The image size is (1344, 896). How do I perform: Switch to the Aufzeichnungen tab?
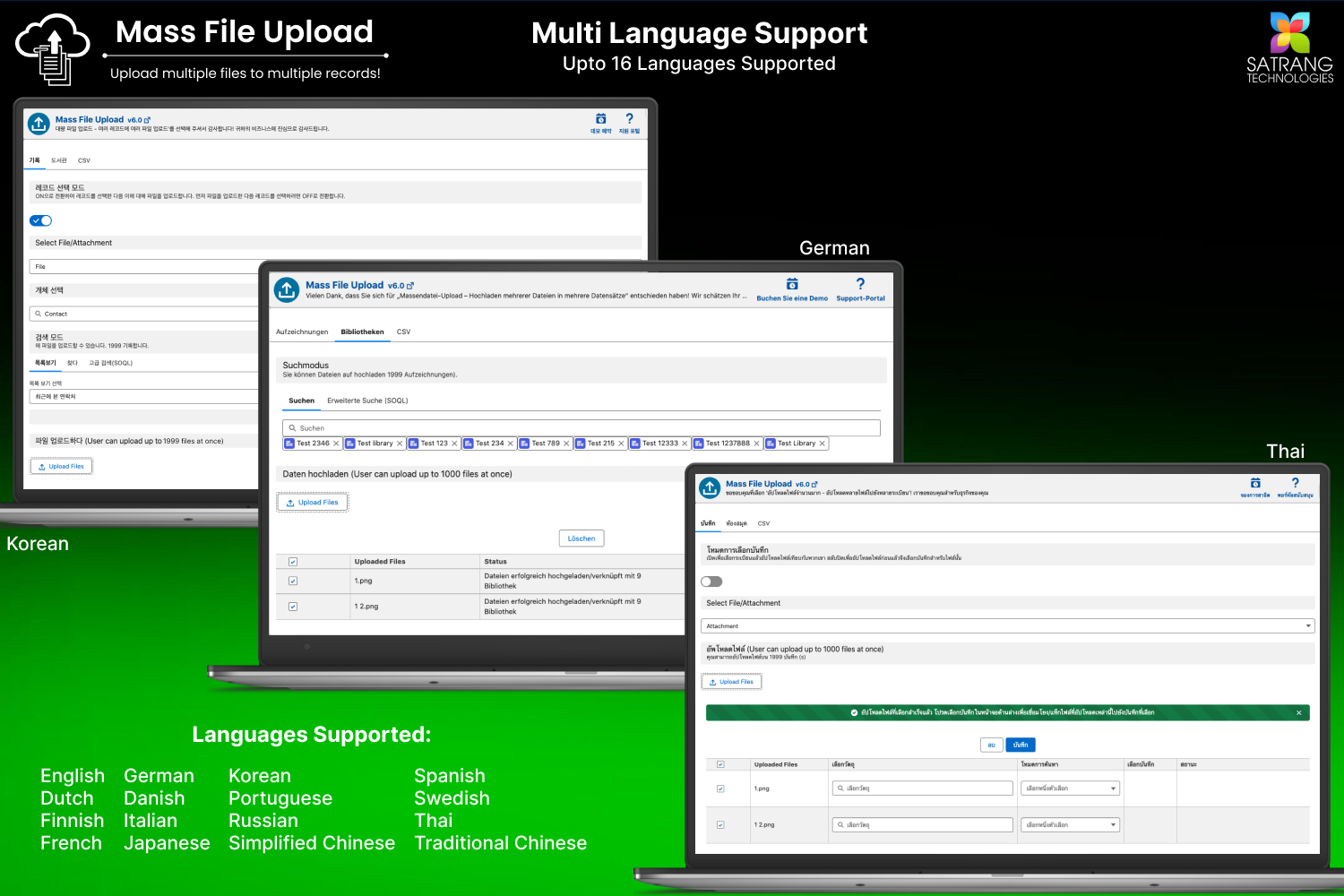302,332
